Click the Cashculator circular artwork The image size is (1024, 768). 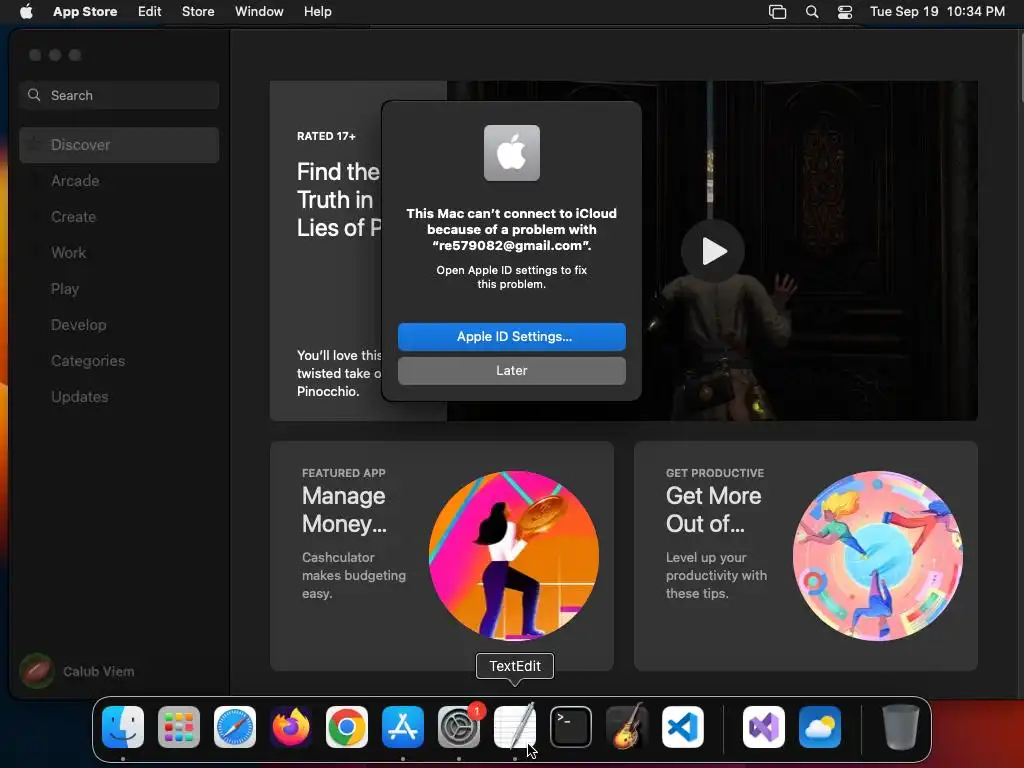(513, 556)
